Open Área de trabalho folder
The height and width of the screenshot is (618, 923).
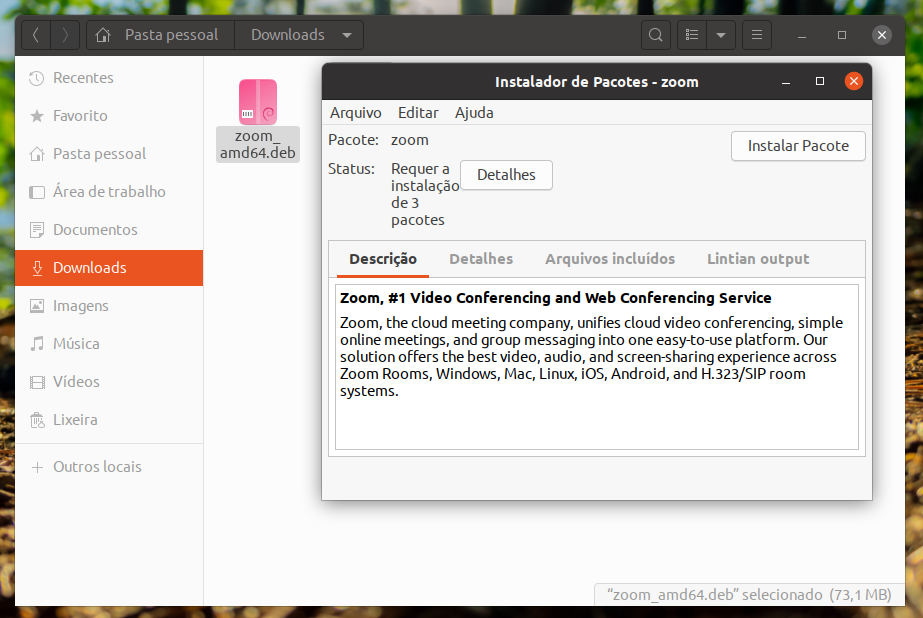[109, 192]
